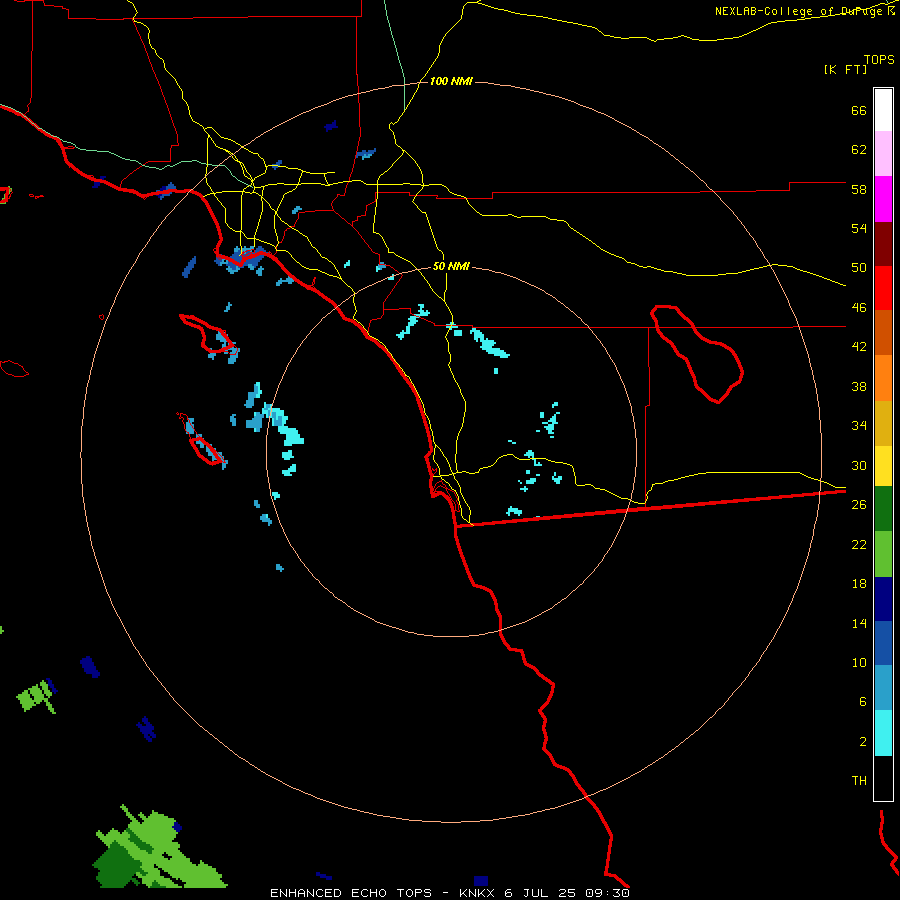This screenshot has height=900, width=900.
Task: Click the [K FT] units label
Action: coord(845,69)
